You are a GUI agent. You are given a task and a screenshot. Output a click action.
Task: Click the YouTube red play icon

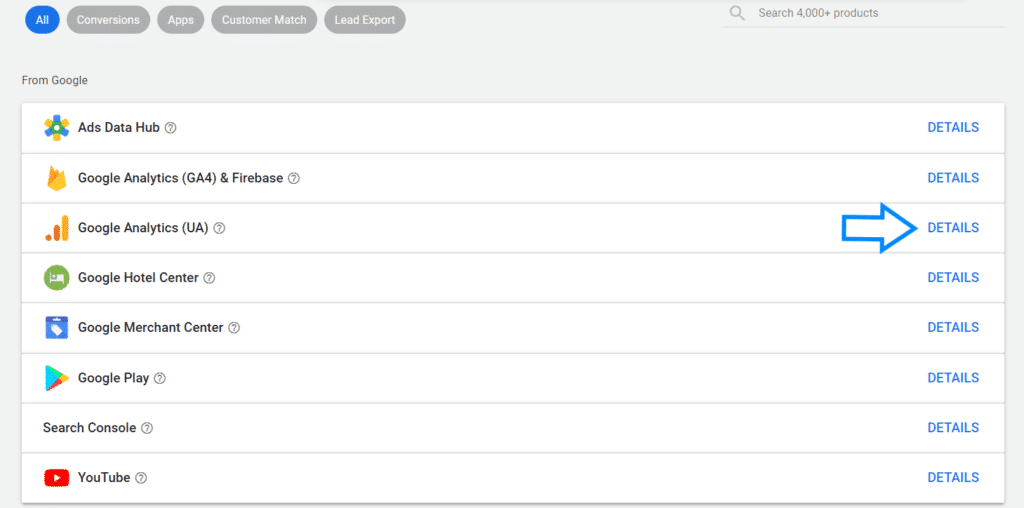pyautogui.click(x=57, y=478)
